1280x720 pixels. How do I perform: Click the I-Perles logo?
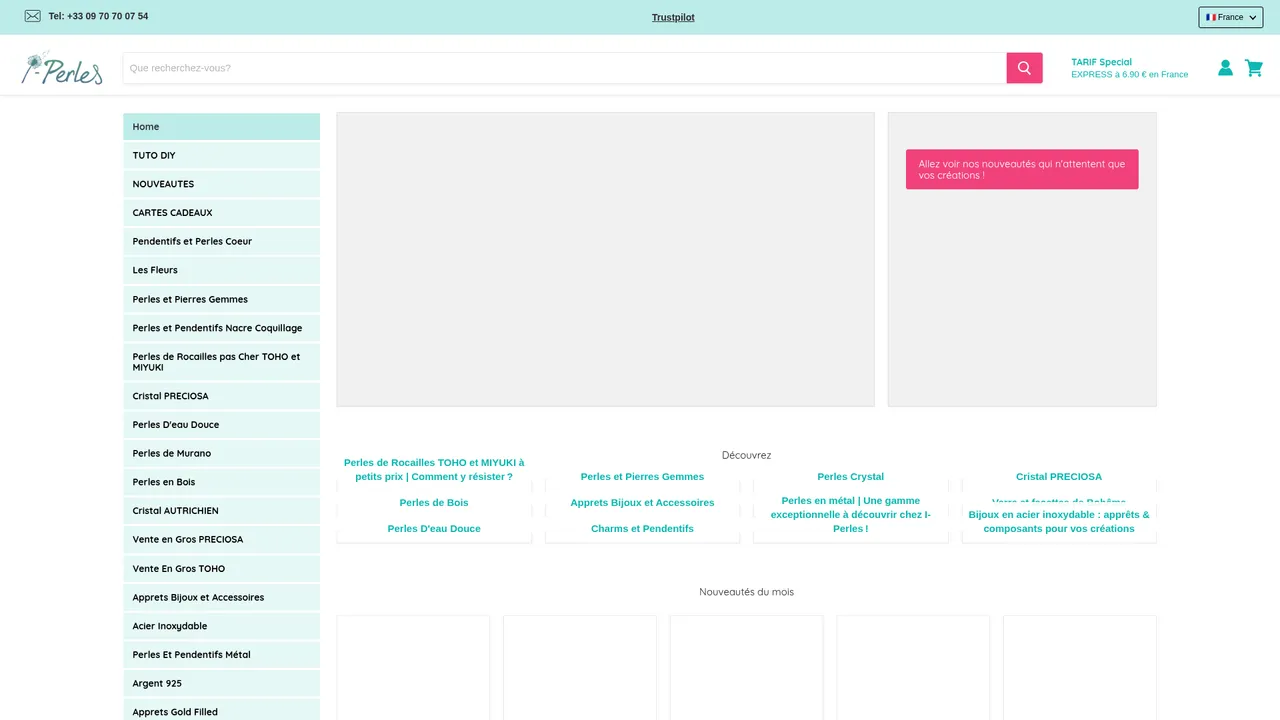pyautogui.click(x=62, y=68)
